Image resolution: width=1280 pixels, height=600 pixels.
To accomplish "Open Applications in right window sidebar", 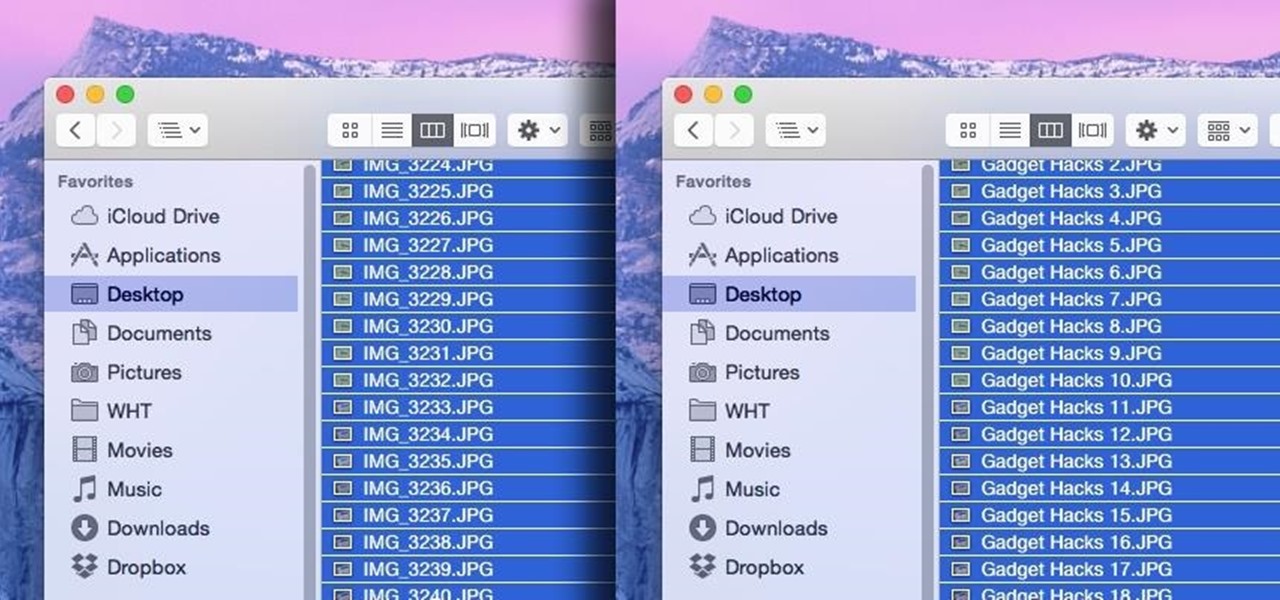I will point(790,255).
